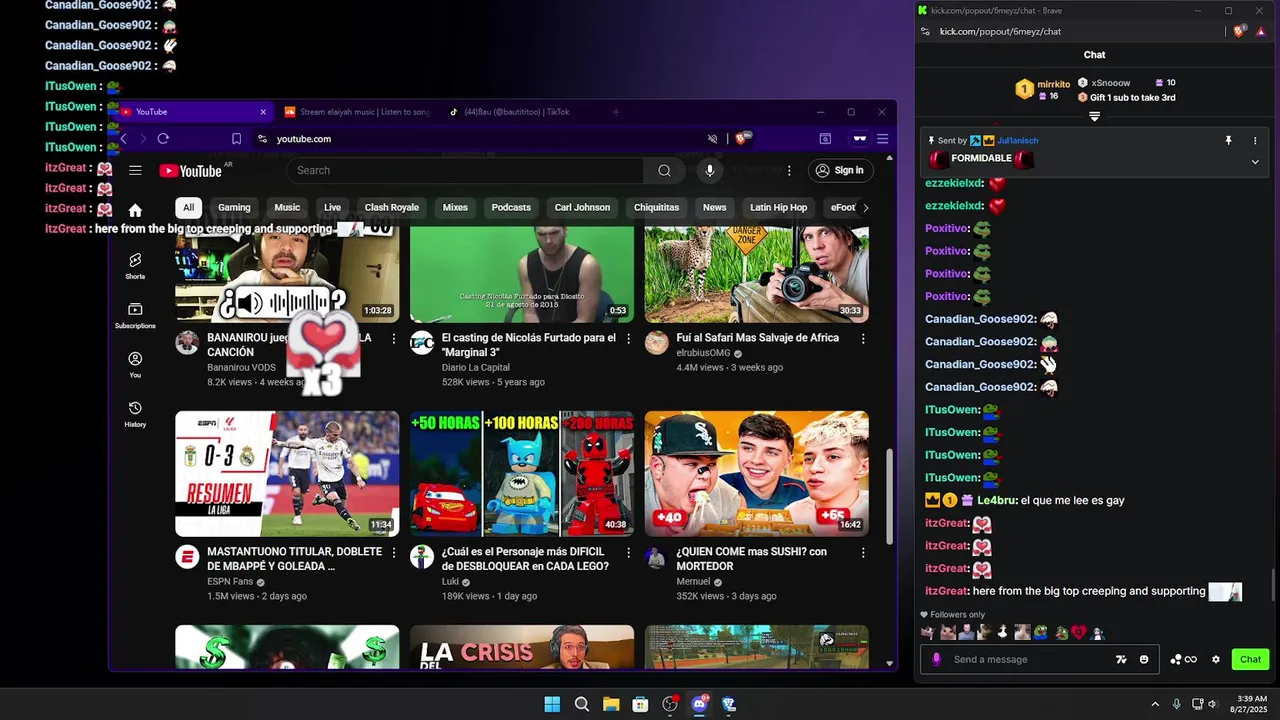This screenshot has height=720, width=1280.
Task: Open Kick chat settings gear
Action: click(x=1216, y=659)
